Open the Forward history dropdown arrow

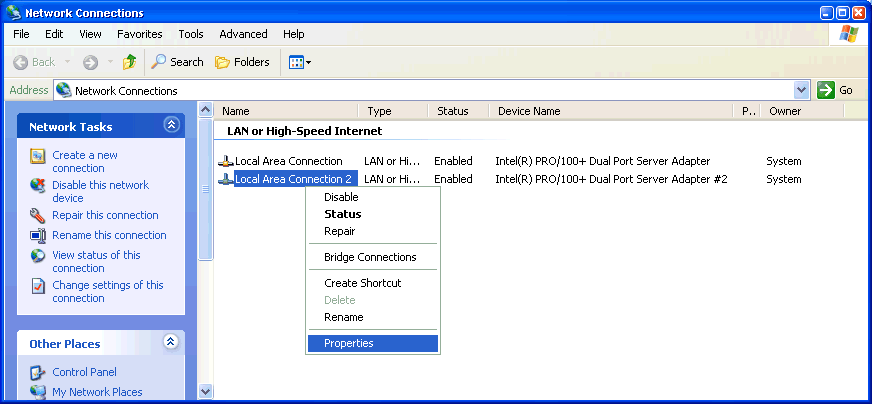[110, 62]
